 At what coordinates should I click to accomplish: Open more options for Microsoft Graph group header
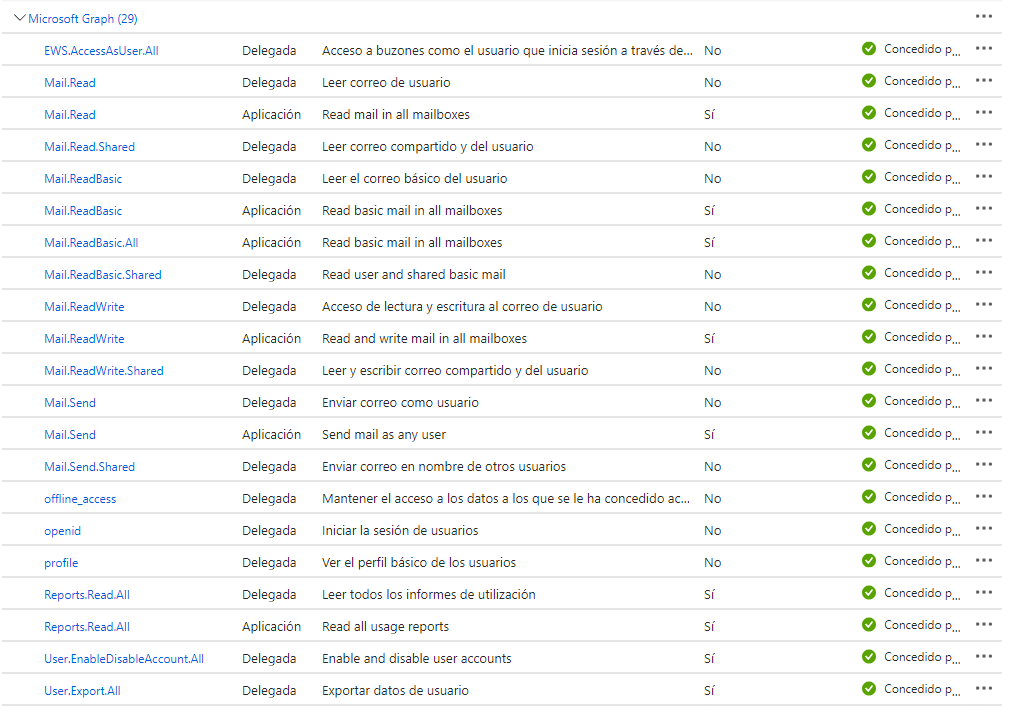coord(983,16)
